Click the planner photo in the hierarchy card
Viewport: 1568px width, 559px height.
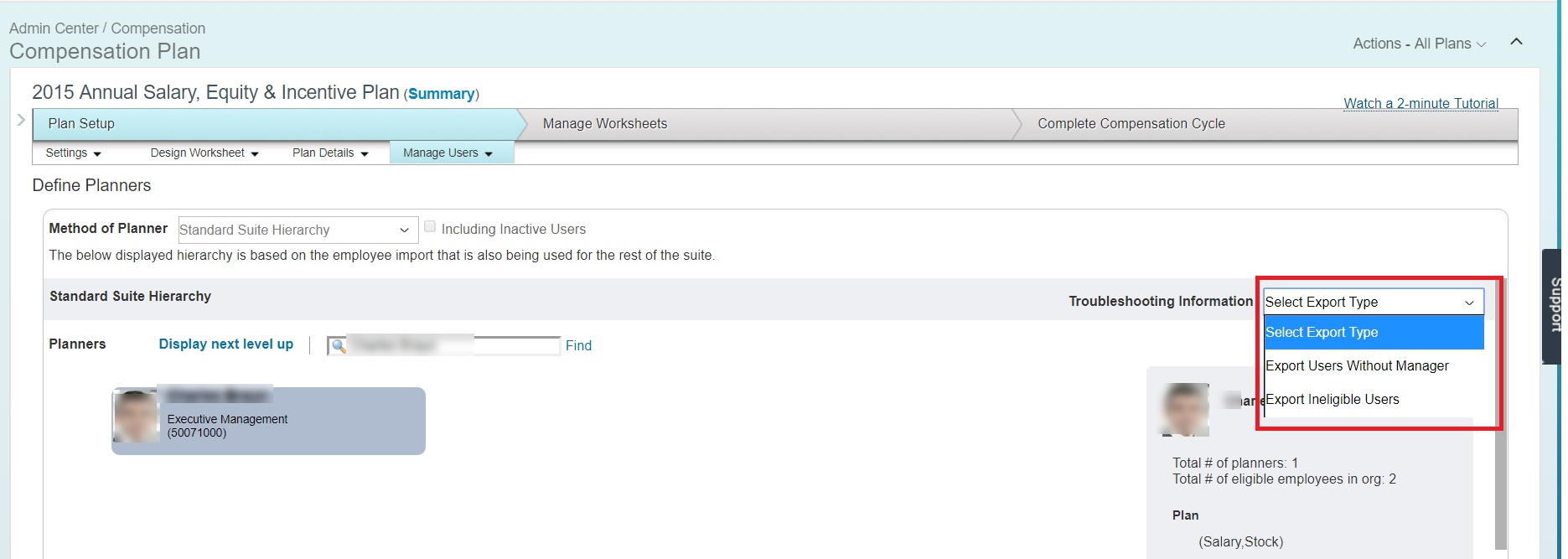coord(136,416)
